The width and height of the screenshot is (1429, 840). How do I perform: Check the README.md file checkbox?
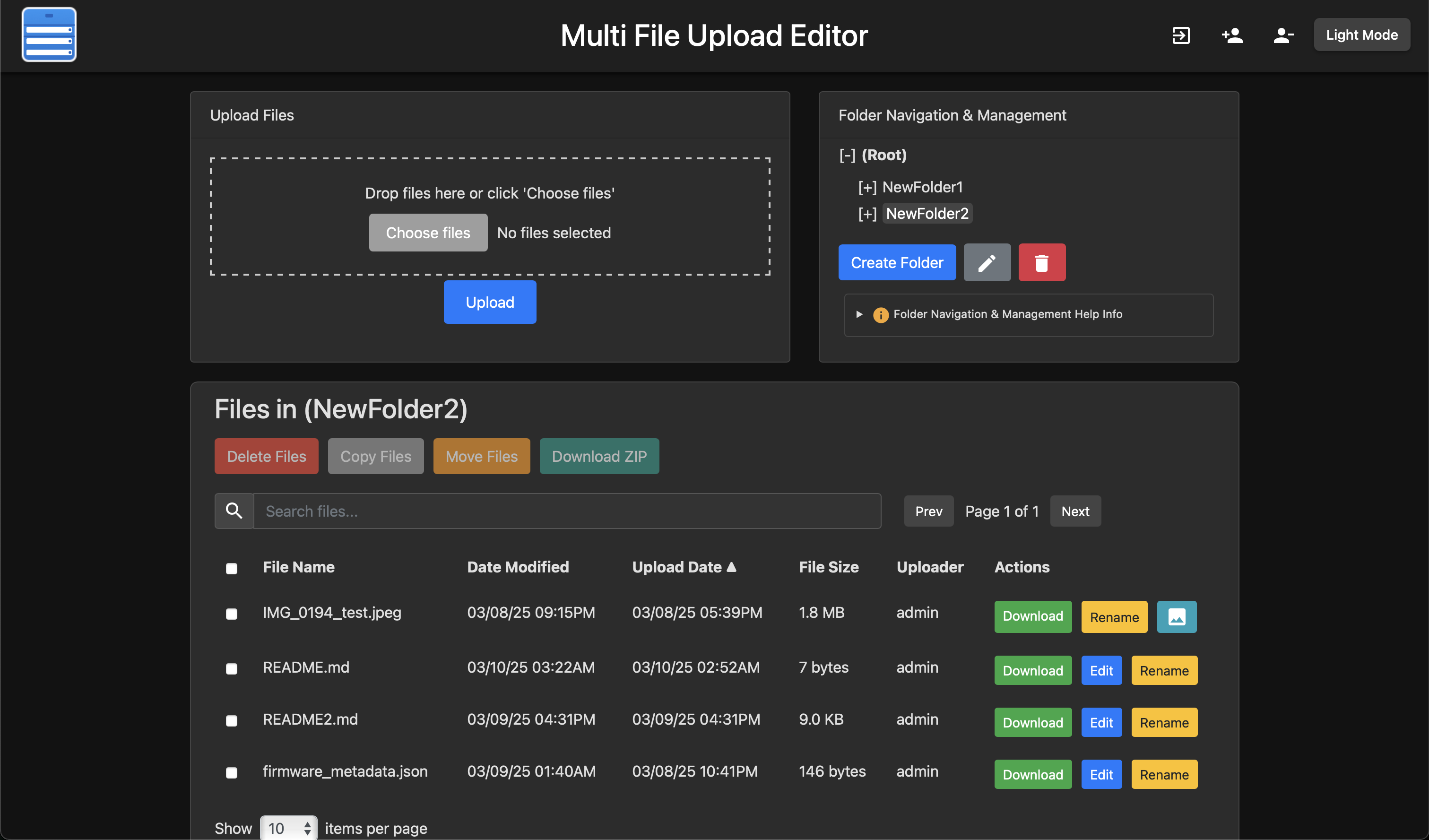[x=231, y=669]
